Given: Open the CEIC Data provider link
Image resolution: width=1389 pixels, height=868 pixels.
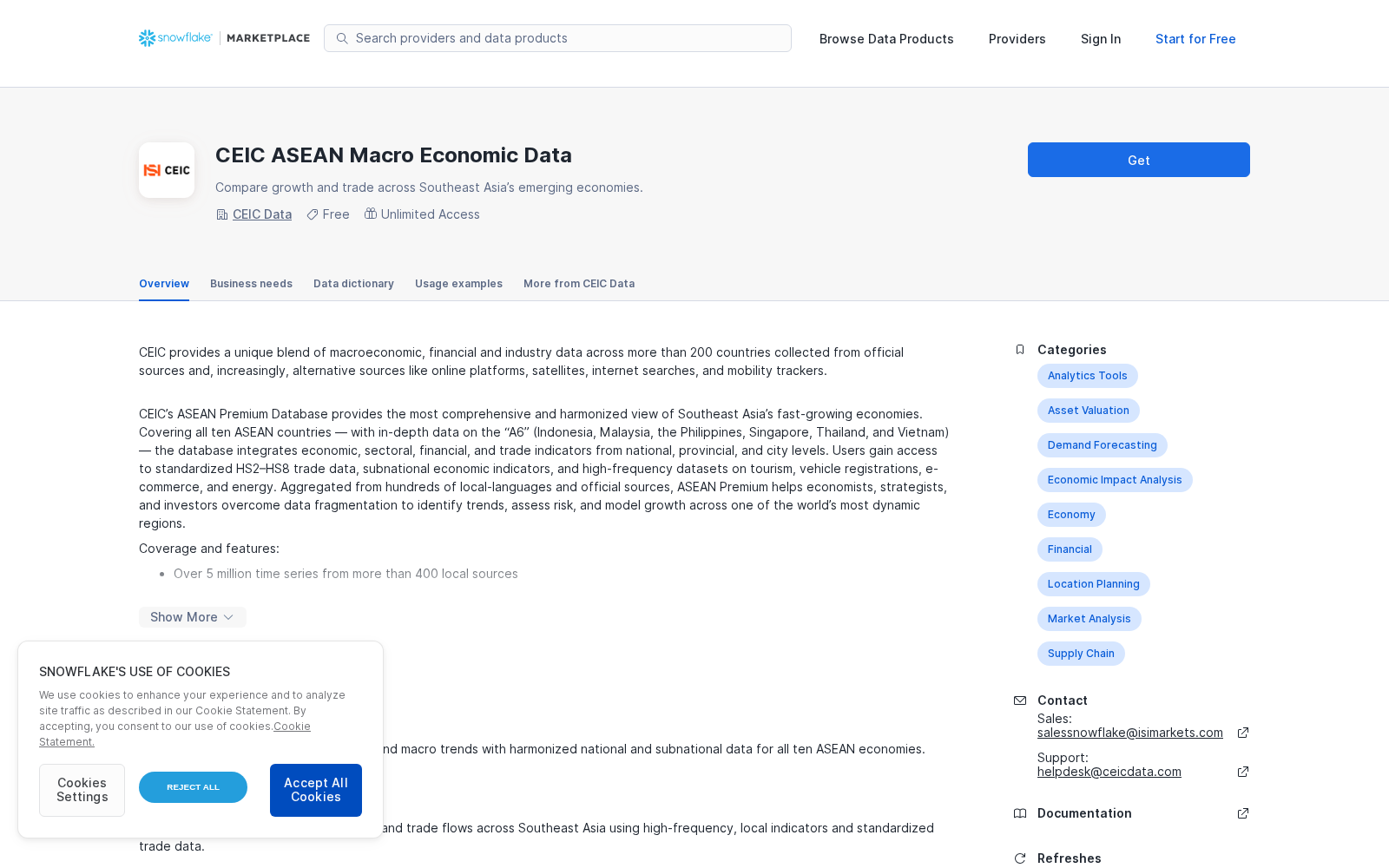Looking at the screenshot, I should [x=262, y=214].
